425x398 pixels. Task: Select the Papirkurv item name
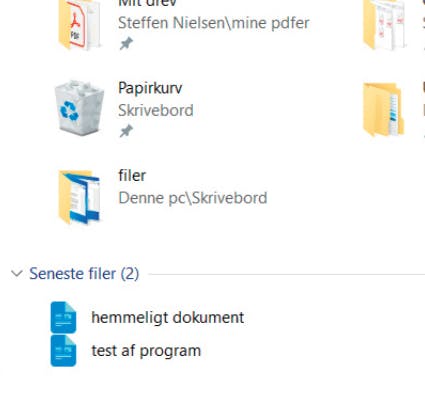click(150, 88)
